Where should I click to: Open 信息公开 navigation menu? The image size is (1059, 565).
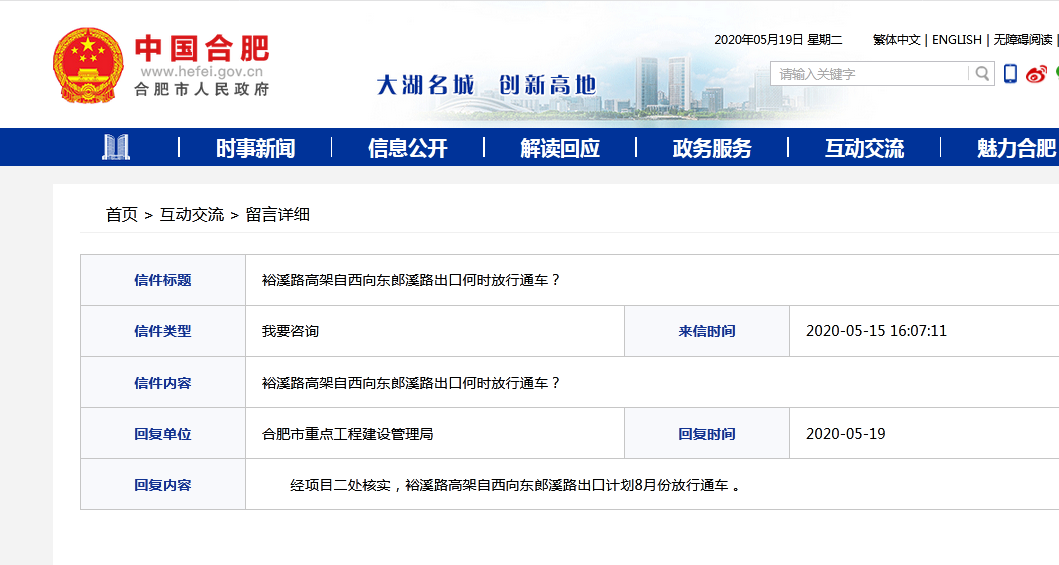408,148
